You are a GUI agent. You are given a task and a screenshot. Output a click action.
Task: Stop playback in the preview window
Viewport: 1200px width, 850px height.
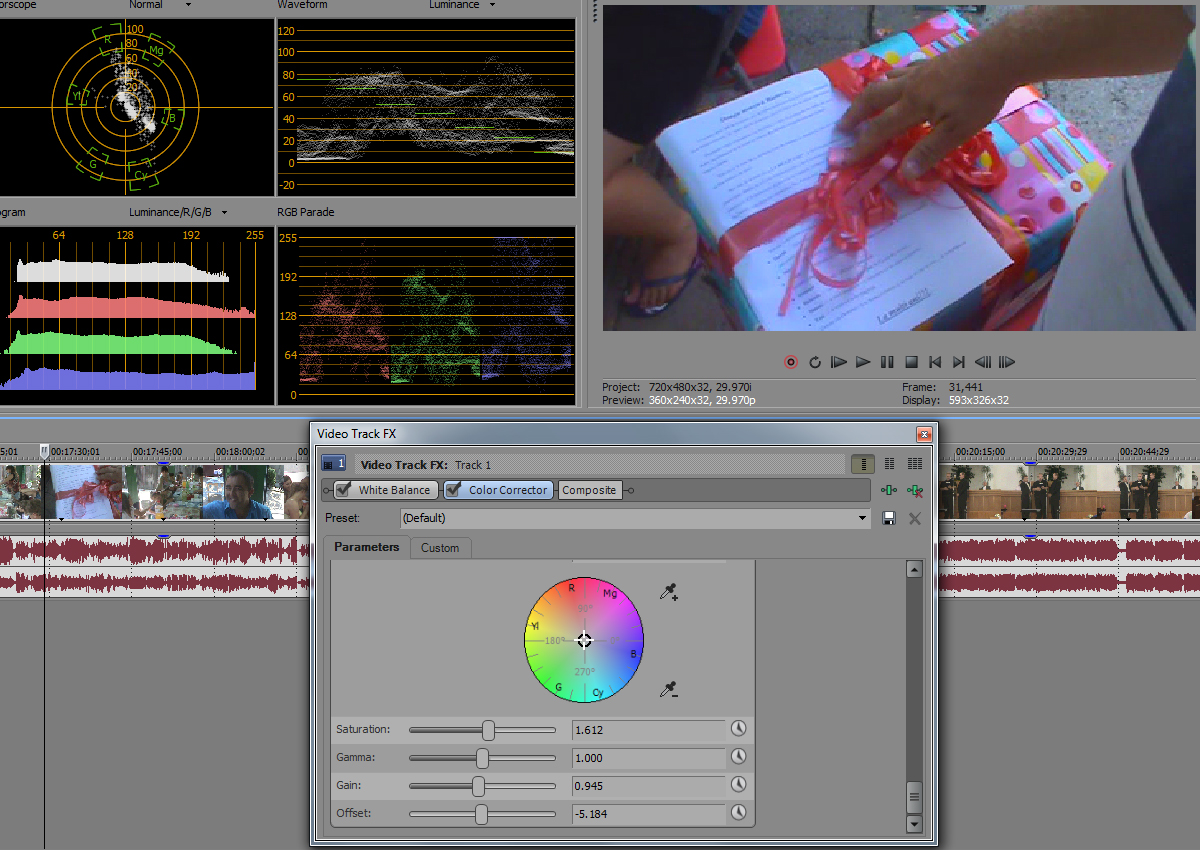pos(911,362)
